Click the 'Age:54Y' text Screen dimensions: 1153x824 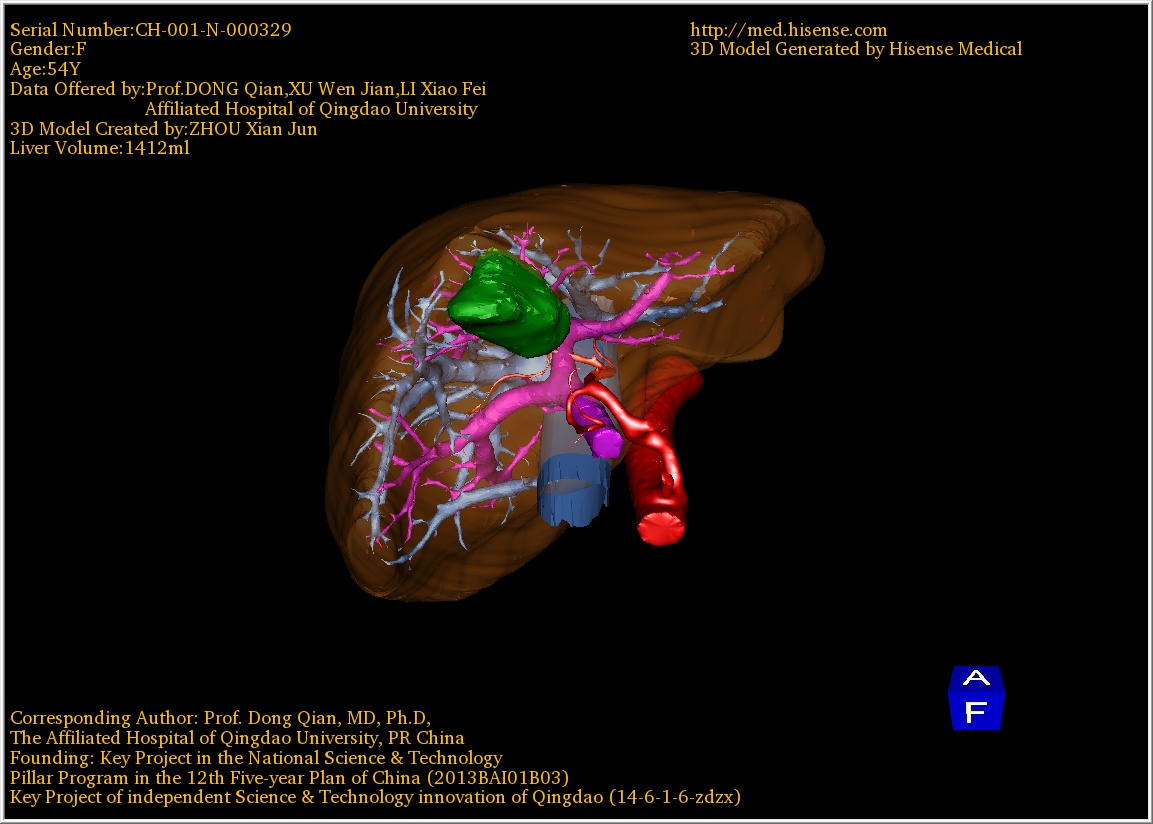45,69
